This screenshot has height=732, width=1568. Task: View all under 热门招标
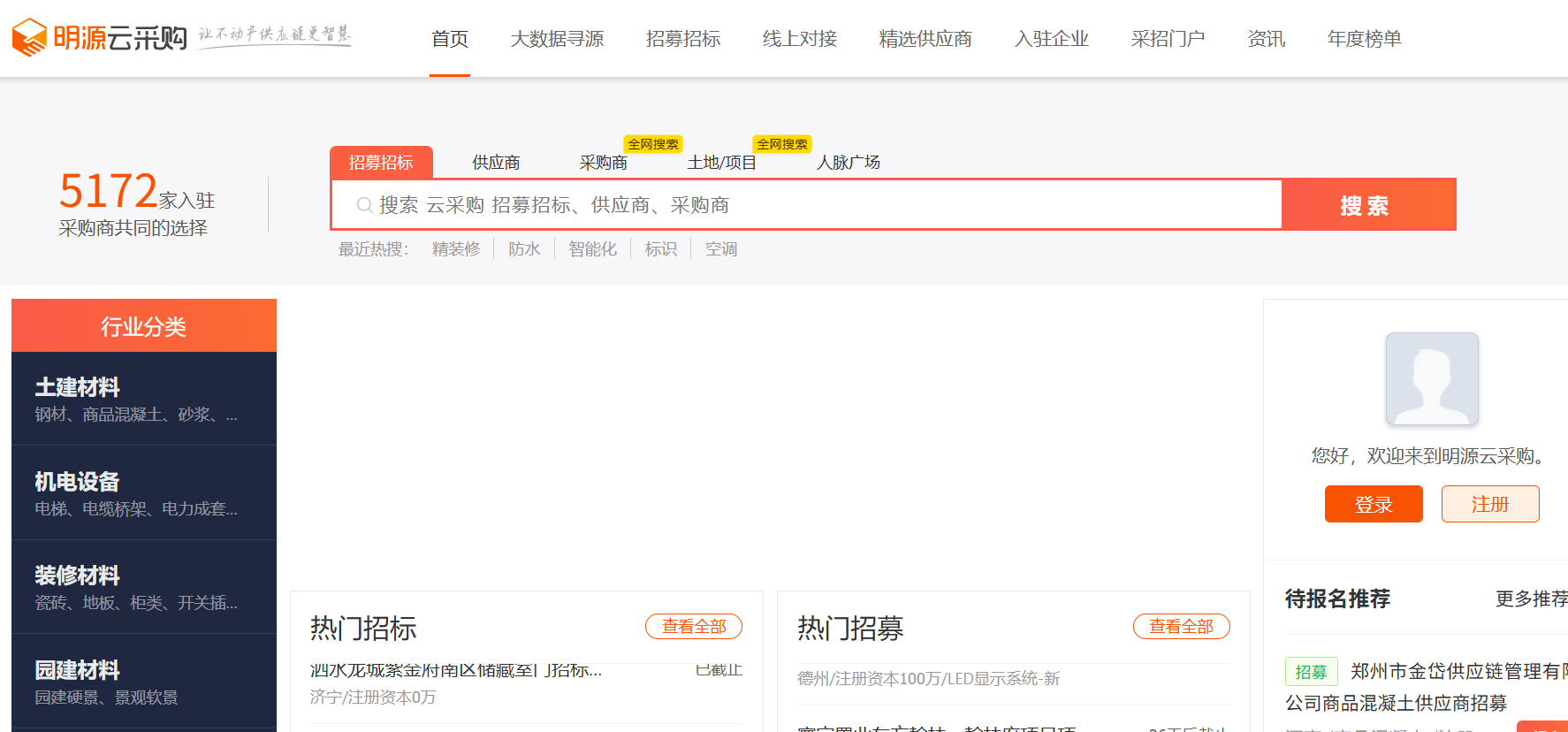[693, 627]
